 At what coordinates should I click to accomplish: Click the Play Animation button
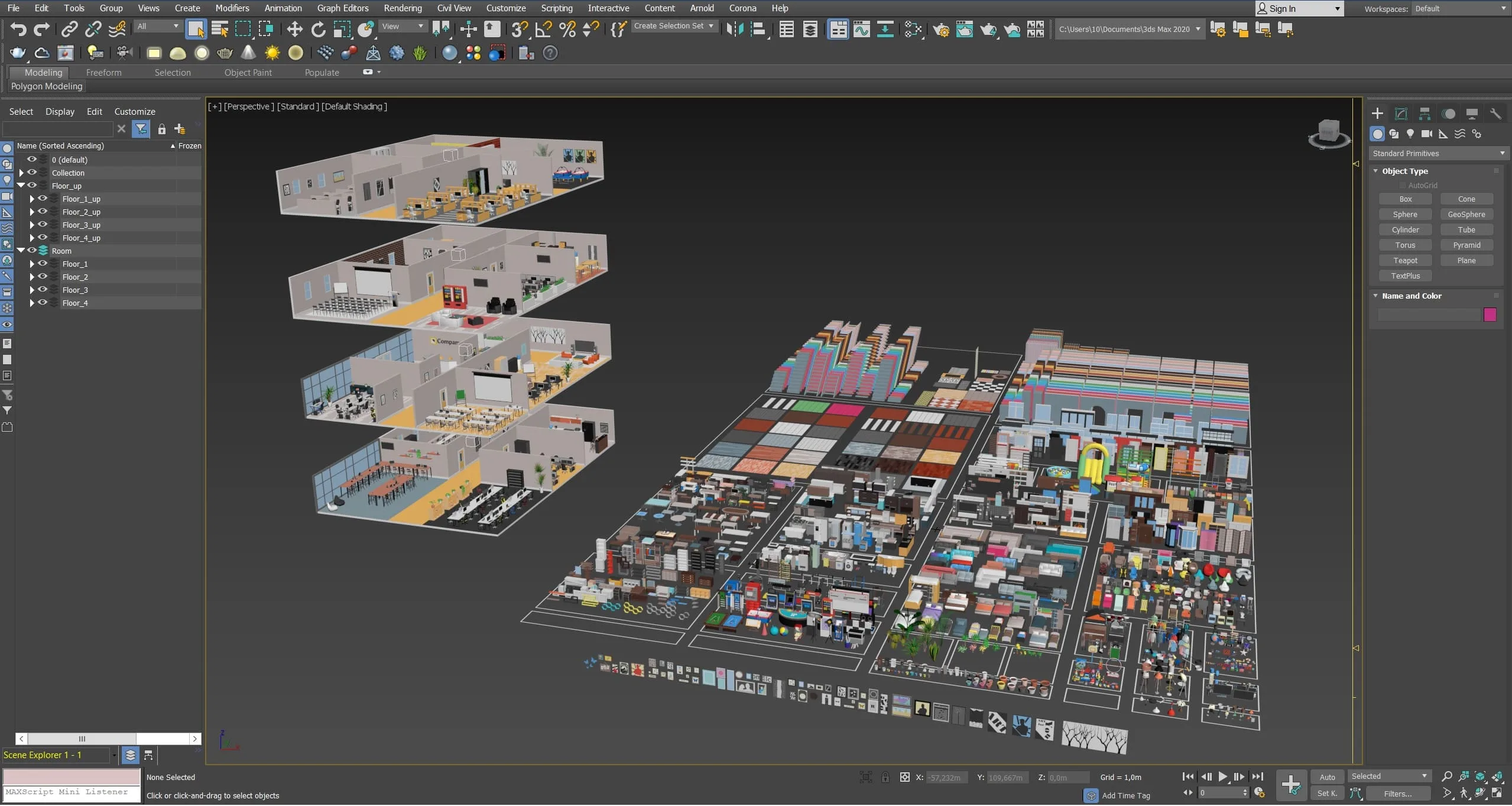pyautogui.click(x=1222, y=776)
